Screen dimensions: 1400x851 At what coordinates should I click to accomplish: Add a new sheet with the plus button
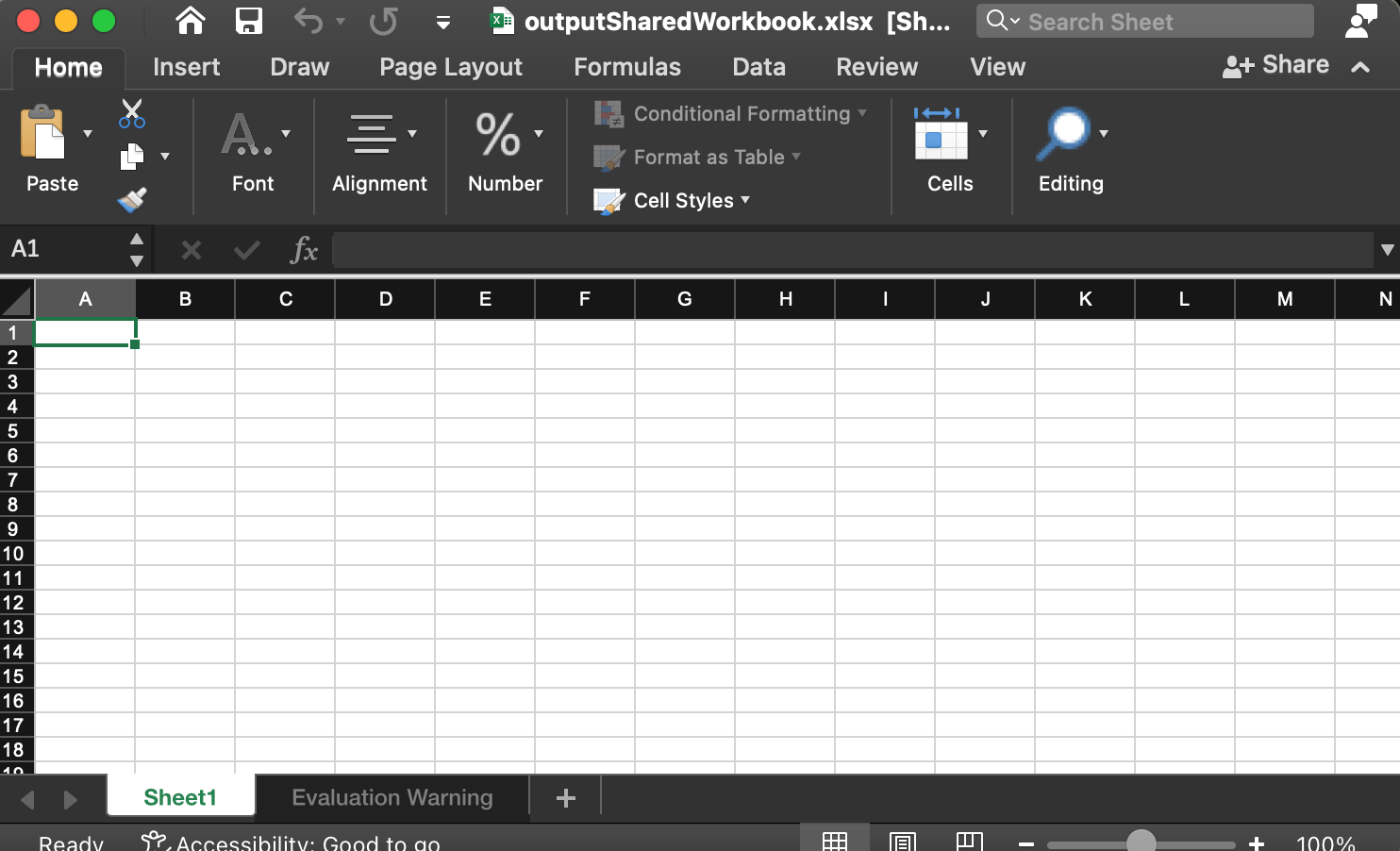(564, 797)
